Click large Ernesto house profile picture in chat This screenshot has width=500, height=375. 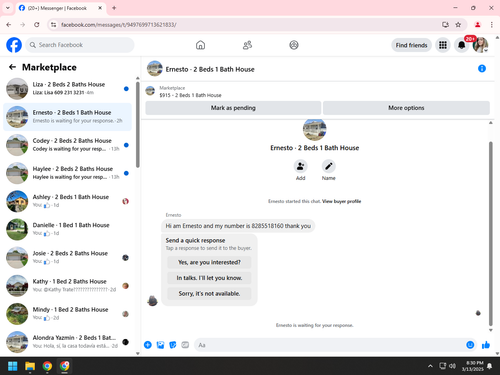[x=314, y=129]
